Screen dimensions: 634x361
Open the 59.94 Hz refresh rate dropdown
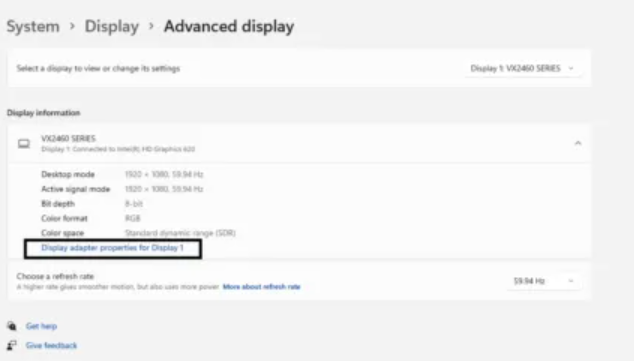[x=543, y=281]
